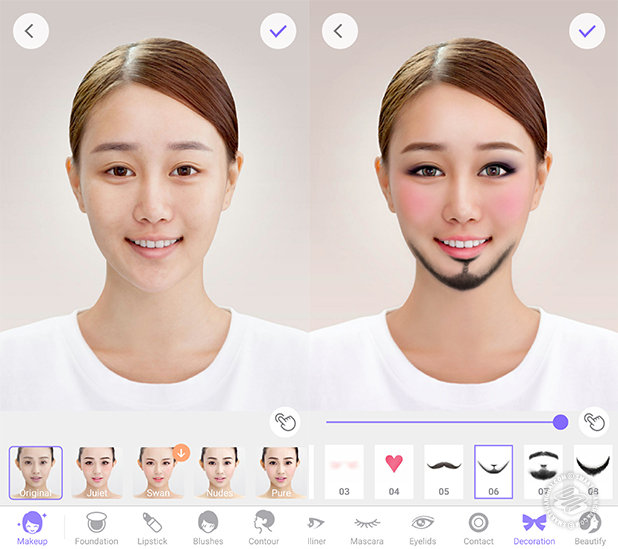Viewport: 618px width, 549px height.
Task: Open the Contact lens tool
Action: click(478, 527)
